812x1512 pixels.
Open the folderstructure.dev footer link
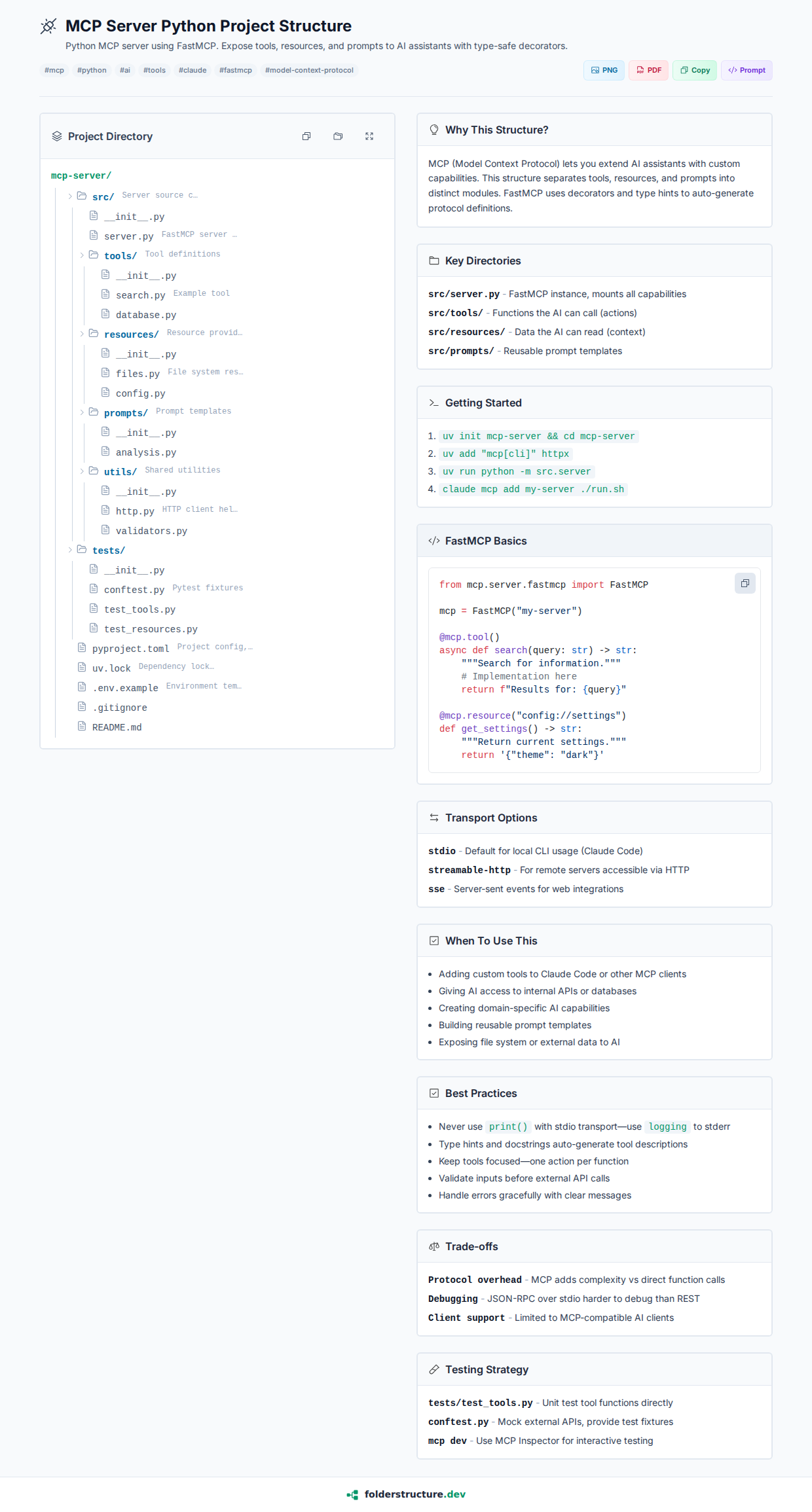415,1494
